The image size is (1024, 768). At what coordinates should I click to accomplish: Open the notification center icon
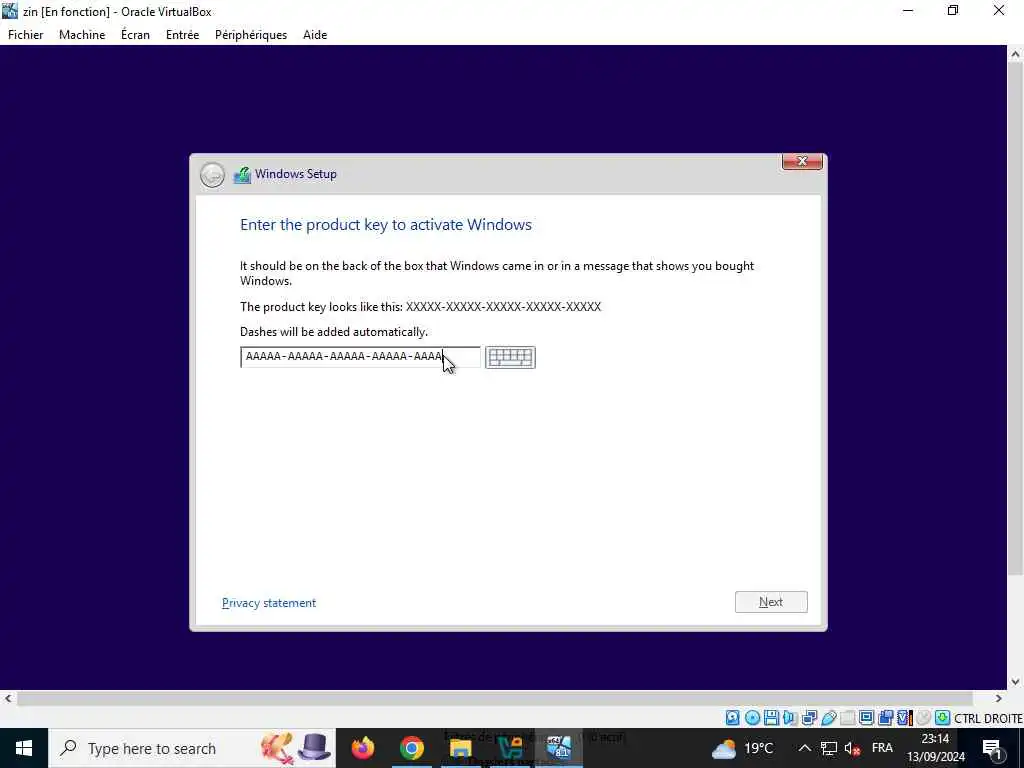pyautogui.click(x=993, y=748)
